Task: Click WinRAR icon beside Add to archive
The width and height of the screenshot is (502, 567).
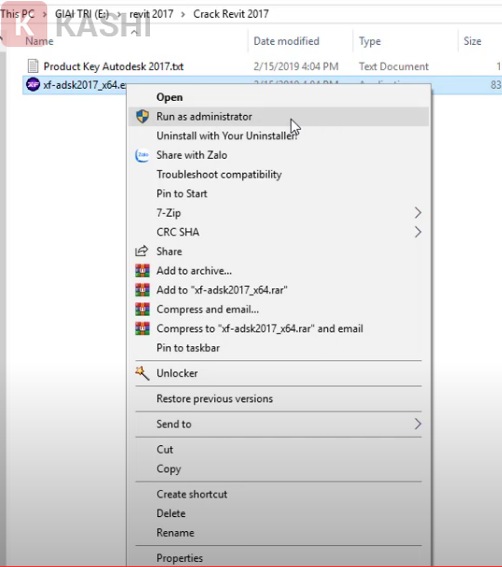Action: point(142,270)
